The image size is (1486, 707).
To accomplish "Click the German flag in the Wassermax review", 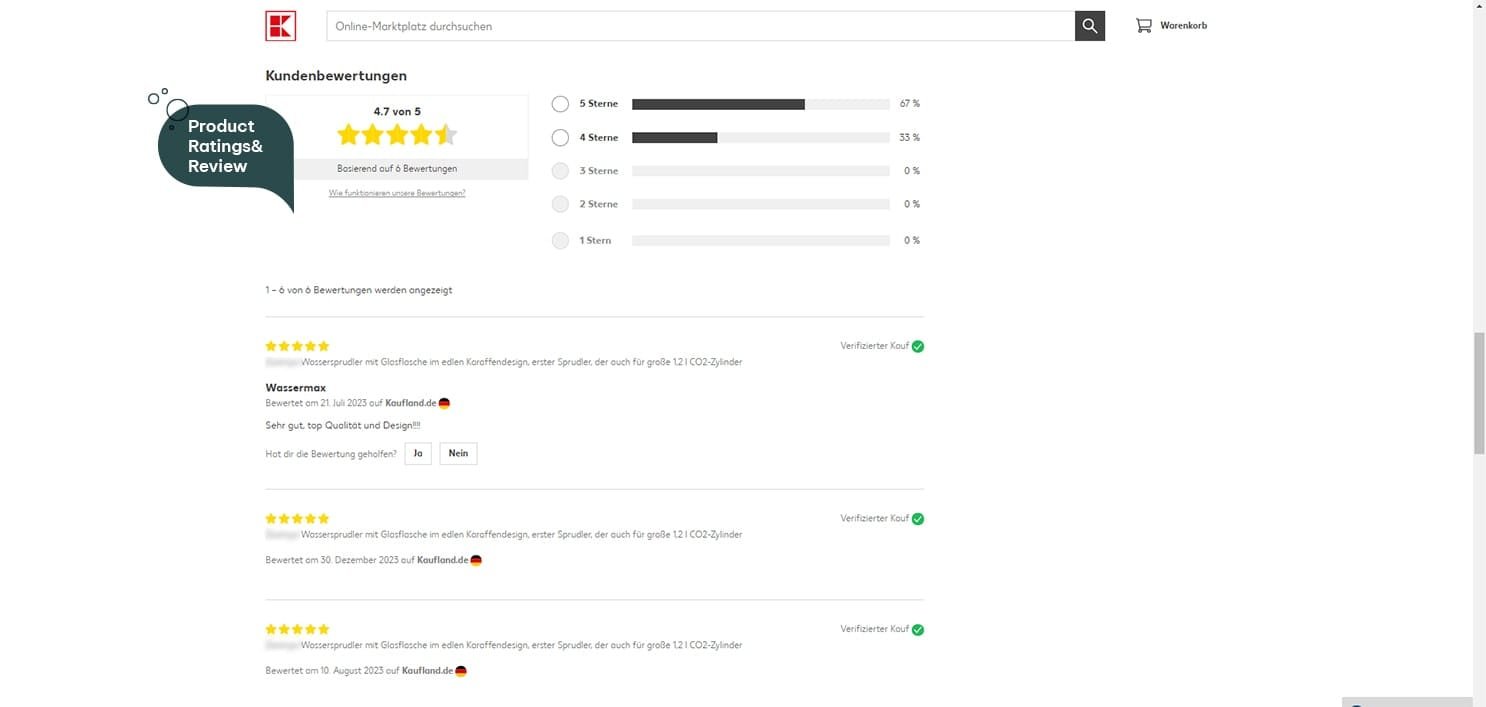I will click(x=444, y=403).
